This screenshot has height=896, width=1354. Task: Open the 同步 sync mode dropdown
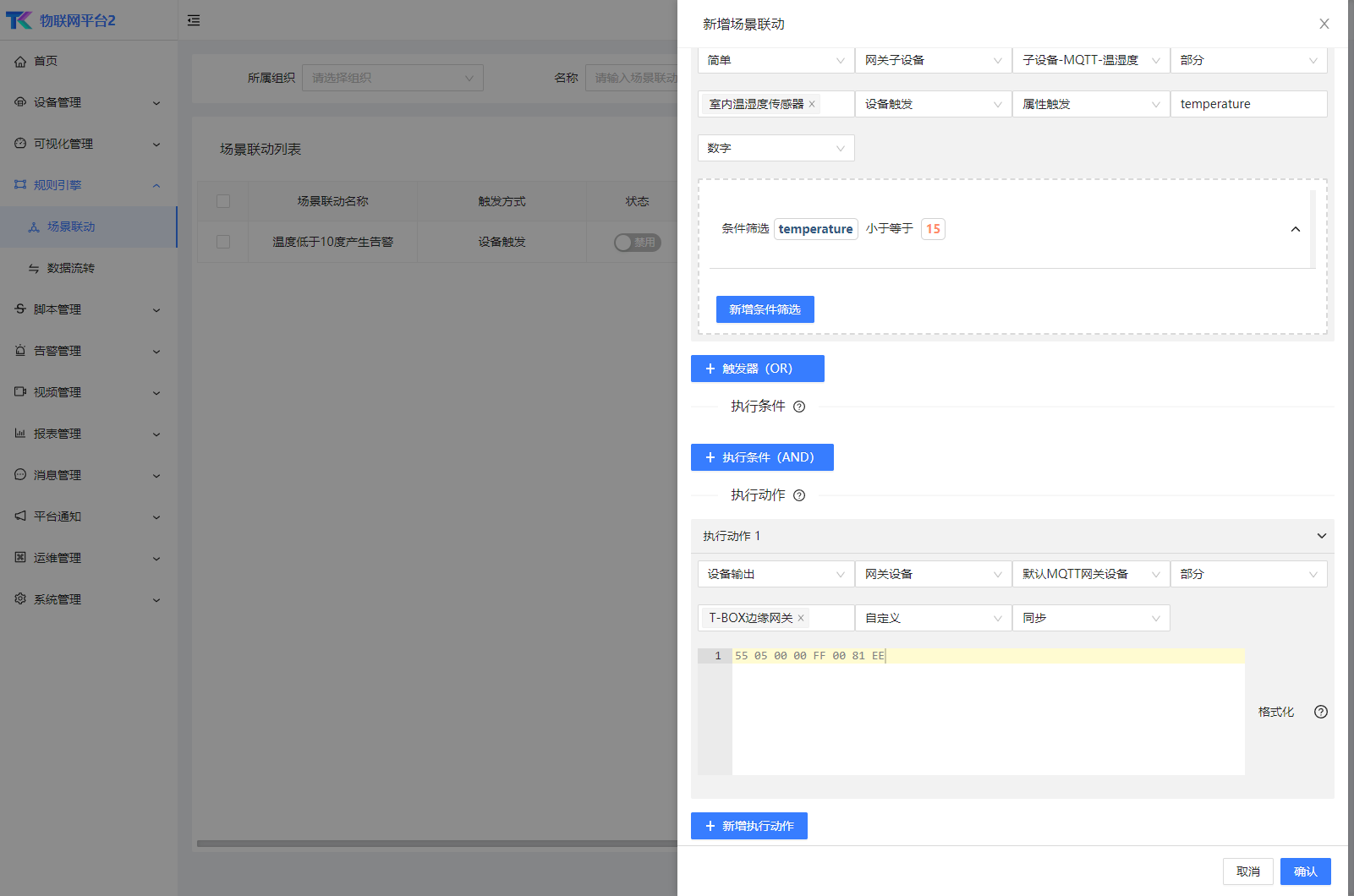click(x=1090, y=618)
